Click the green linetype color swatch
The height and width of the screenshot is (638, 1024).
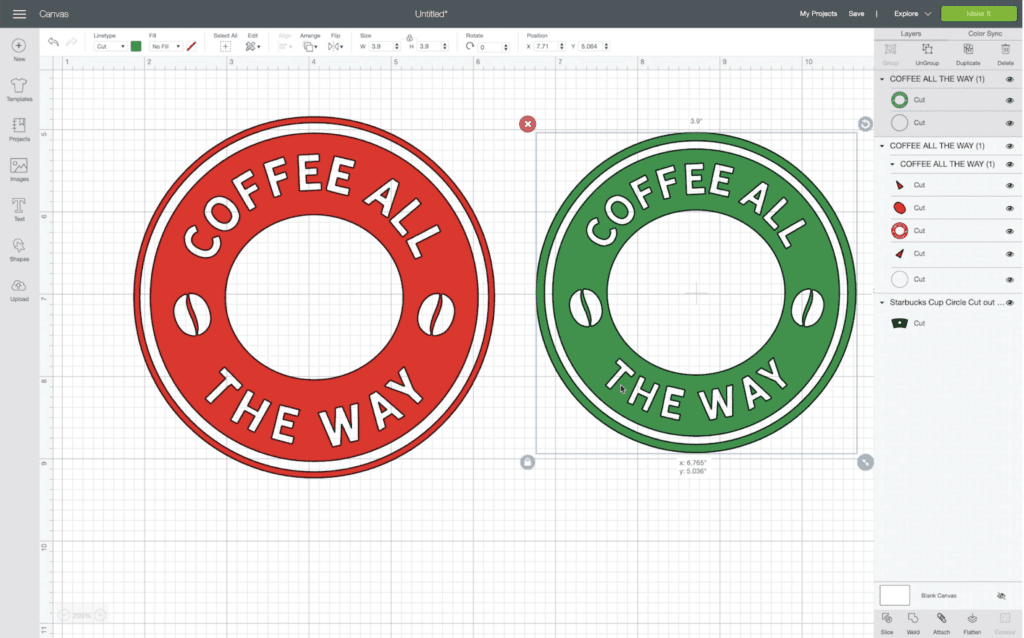[136, 46]
